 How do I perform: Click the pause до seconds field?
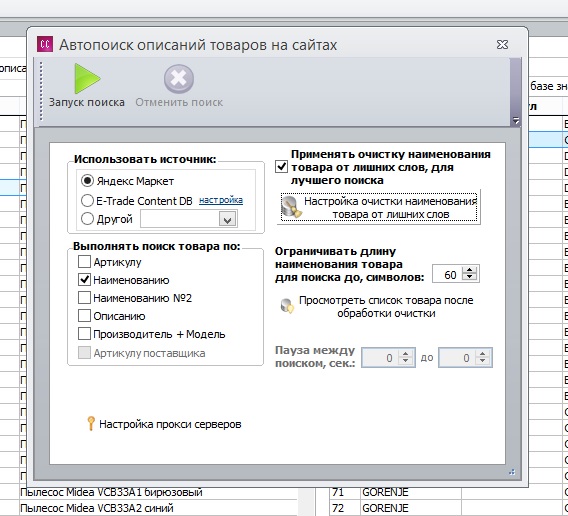[x=457, y=358]
